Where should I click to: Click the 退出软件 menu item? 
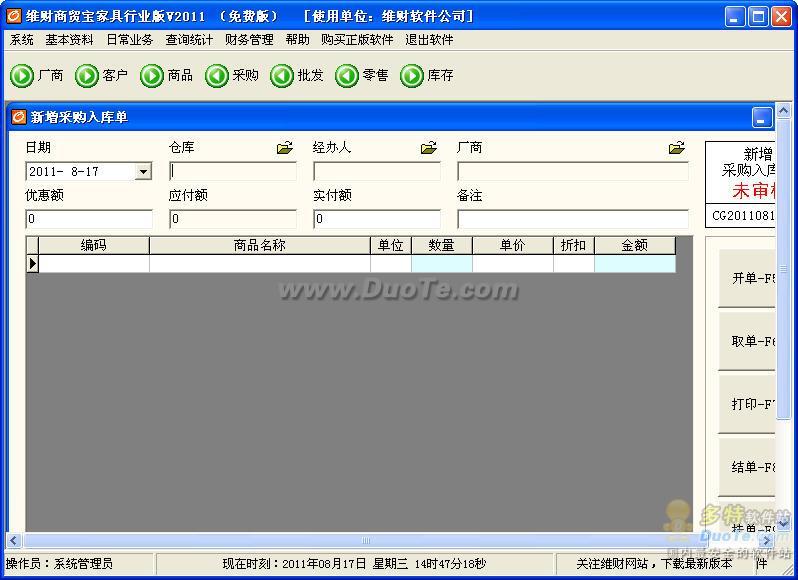pyautogui.click(x=429, y=40)
